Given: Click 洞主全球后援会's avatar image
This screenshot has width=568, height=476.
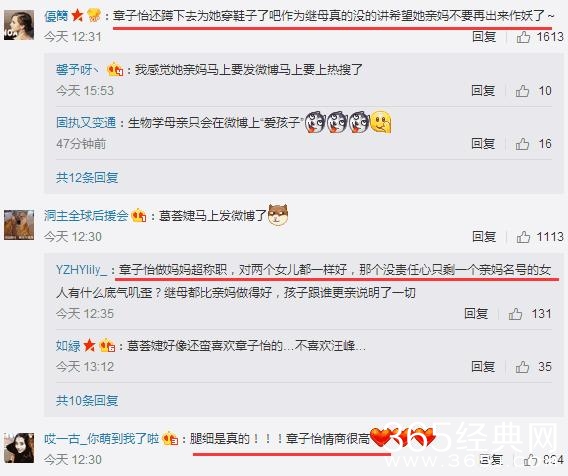Looking at the screenshot, I should click(19, 225).
